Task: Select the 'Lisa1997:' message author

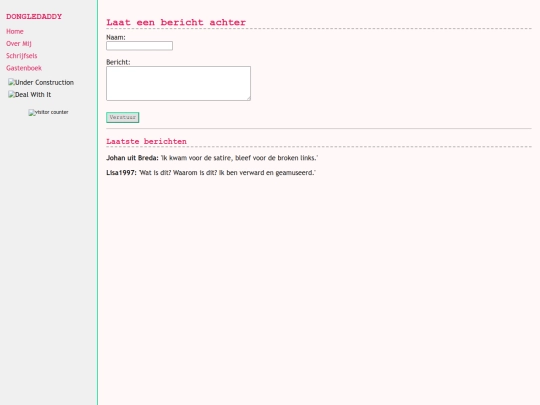Action: [x=121, y=173]
